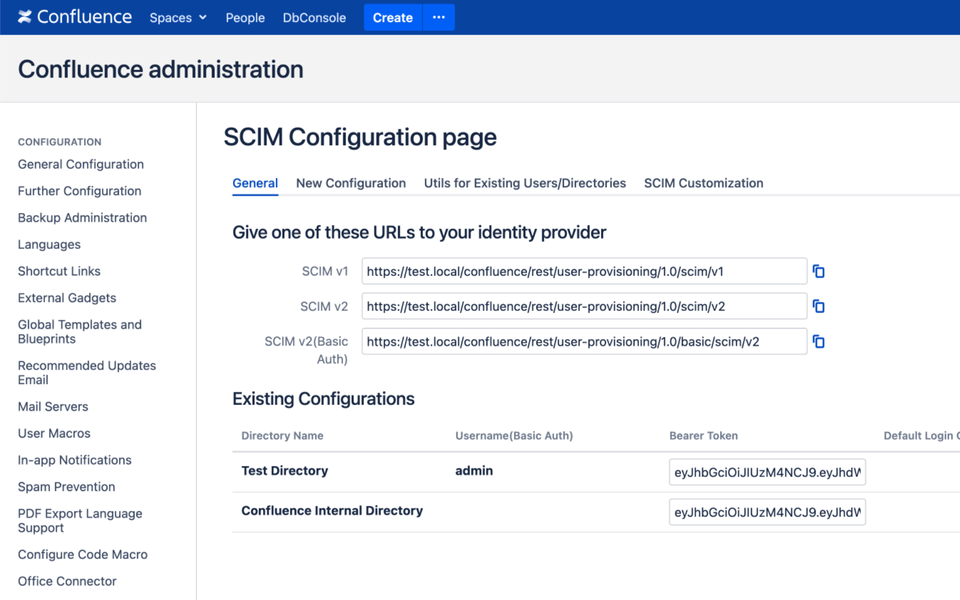Open the more options ellipsis next to Create

[438, 17]
